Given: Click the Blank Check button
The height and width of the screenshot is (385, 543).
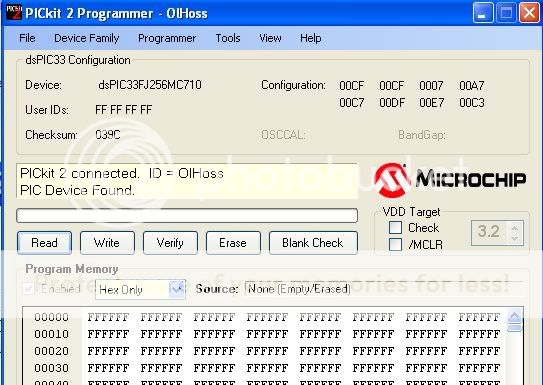Looking at the screenshot, I should click(313, 243).
